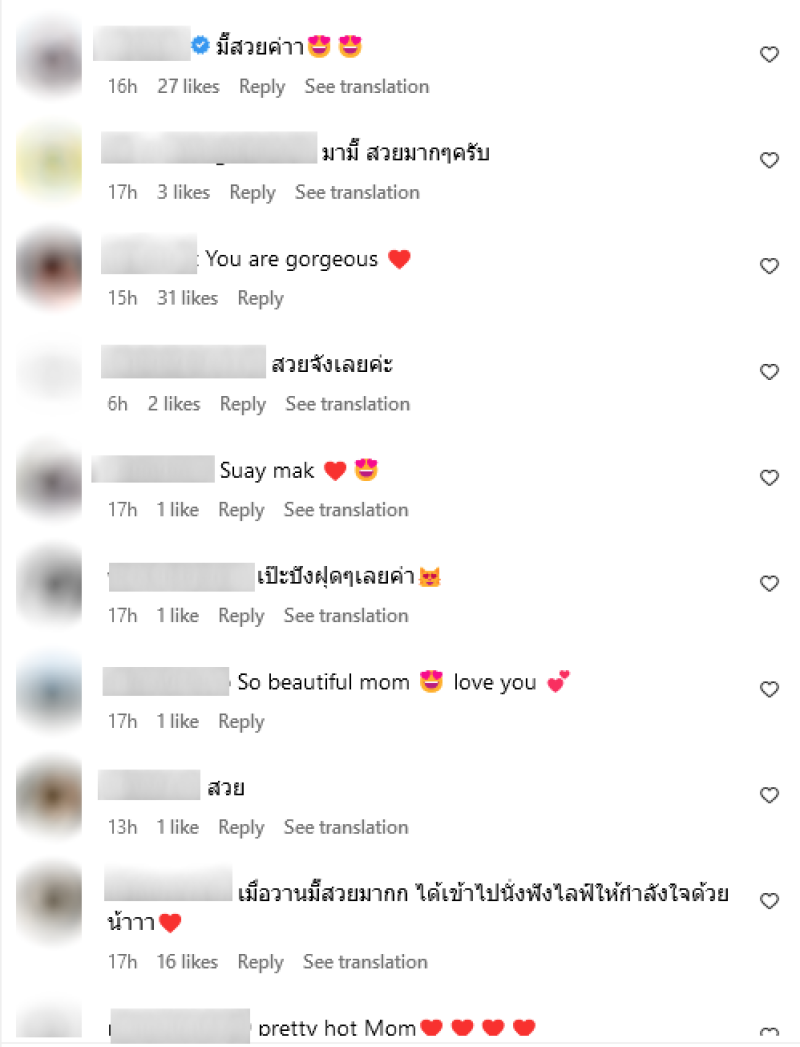Open '16 likes' list on long Thai comment
Viewport: 800px width, 1047px height.
[x=188, y=962]
